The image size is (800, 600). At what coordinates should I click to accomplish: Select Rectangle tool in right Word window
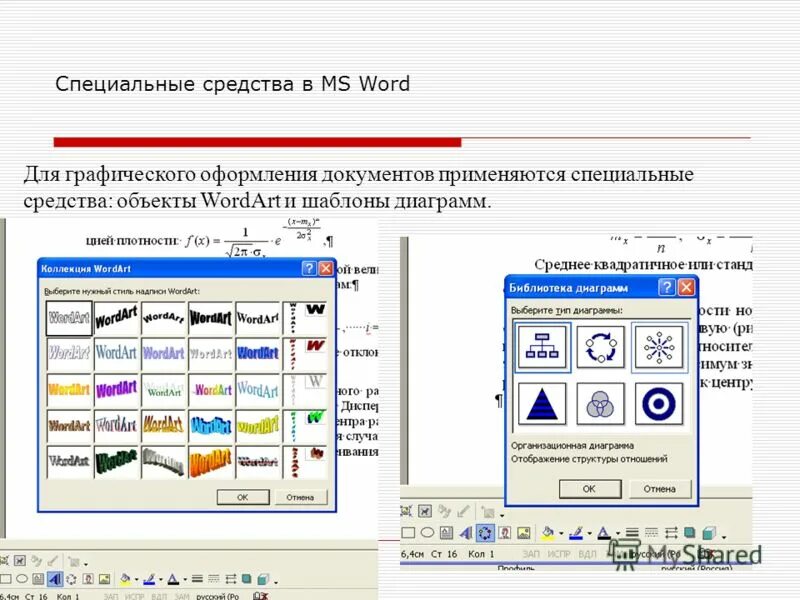[x=408, y=533]
